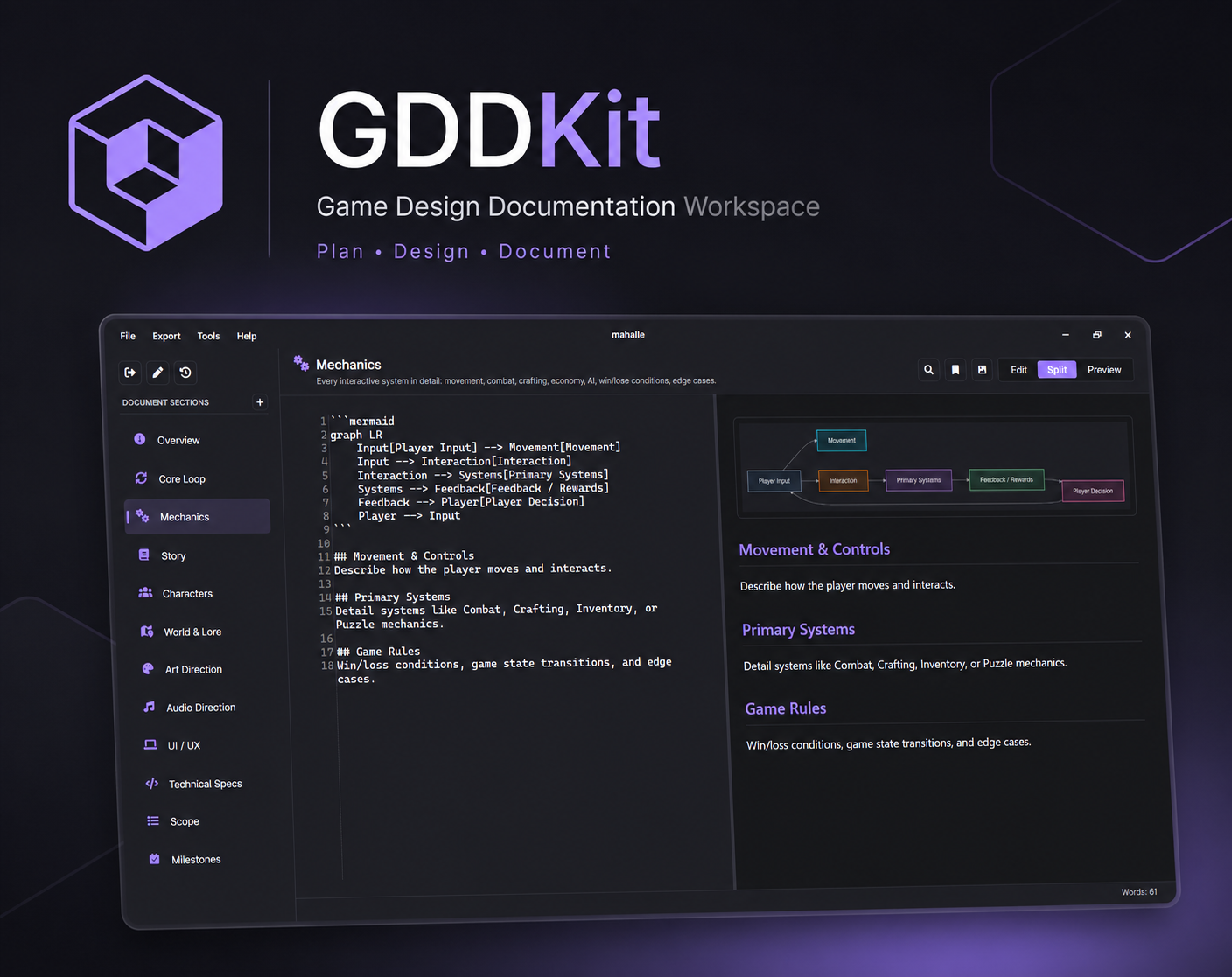
Task: Click the exit/sign-out arrow icon in sidebar toolbar
Action: pyautogui.click(x=130, y=373)
